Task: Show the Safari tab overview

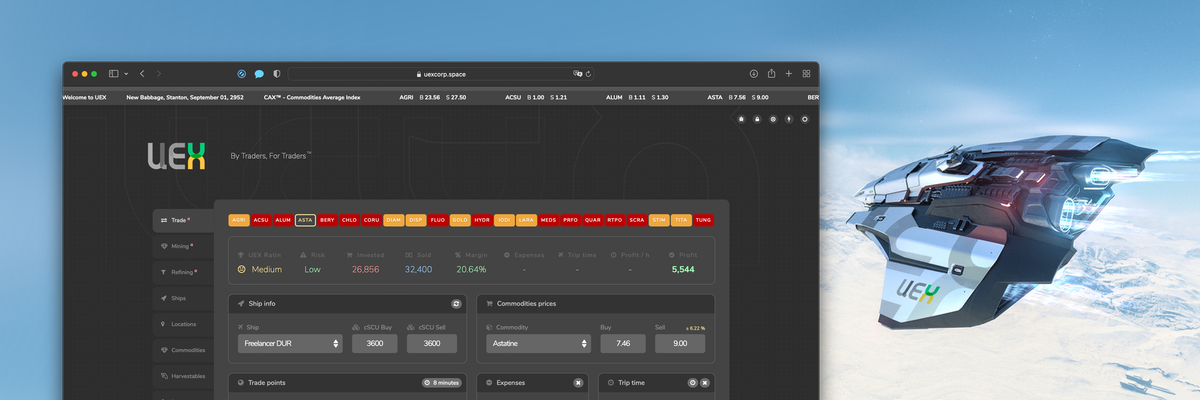Action: tap(806, 74)
